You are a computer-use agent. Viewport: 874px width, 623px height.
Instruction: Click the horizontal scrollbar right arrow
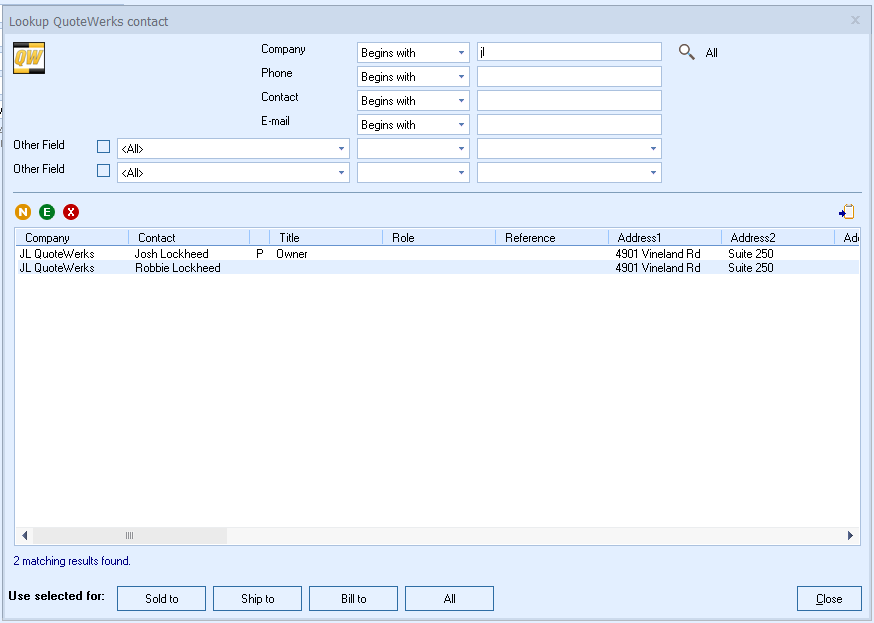click(851, 536)
